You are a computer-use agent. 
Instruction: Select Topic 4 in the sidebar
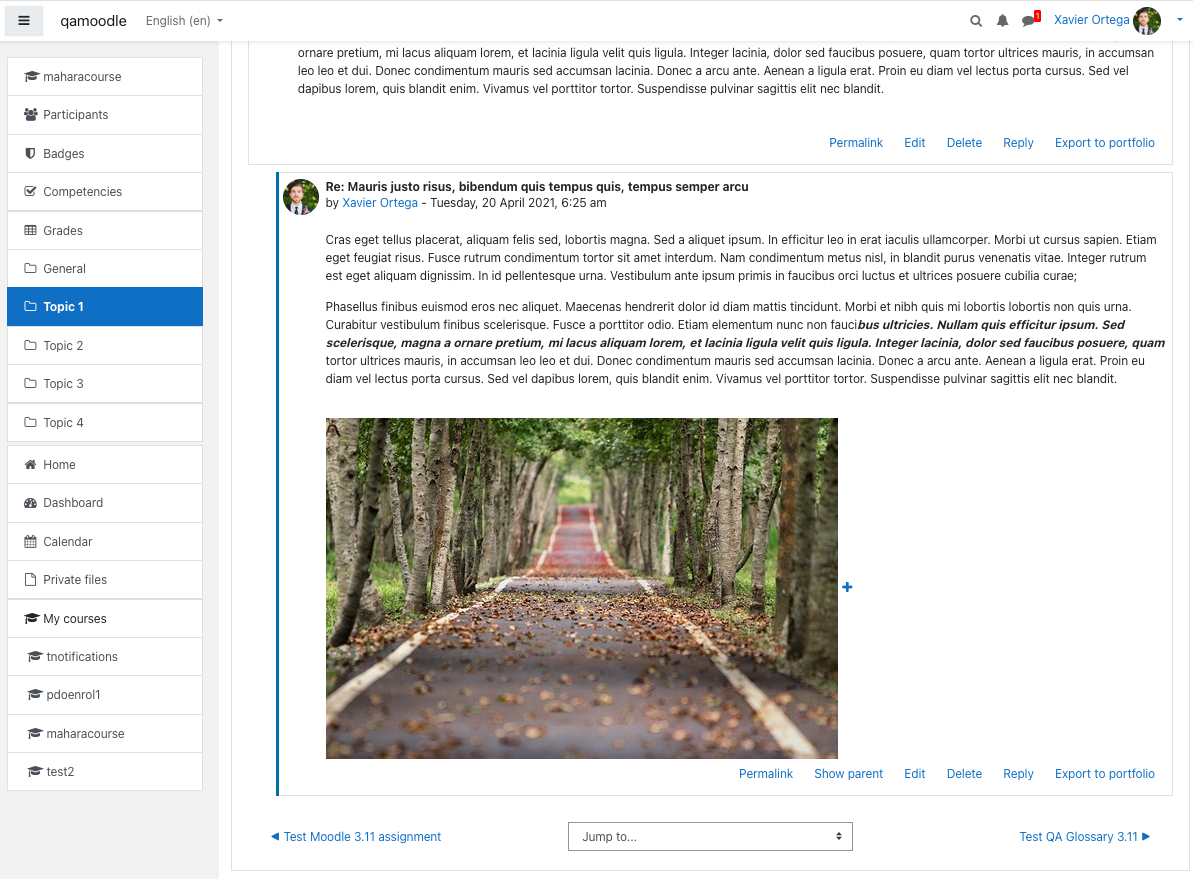click(105, 422)
